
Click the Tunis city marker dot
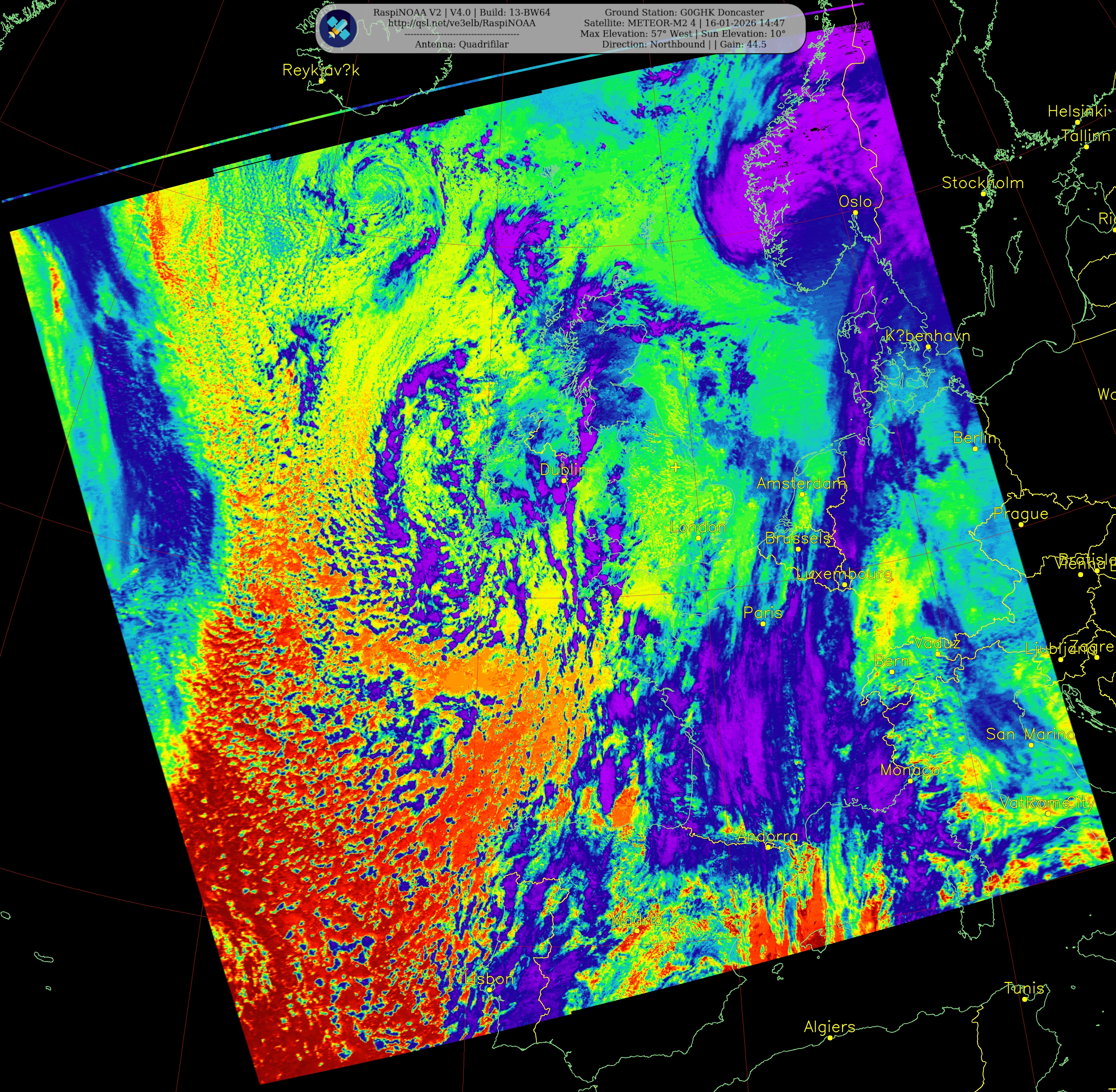(1025, 999)
